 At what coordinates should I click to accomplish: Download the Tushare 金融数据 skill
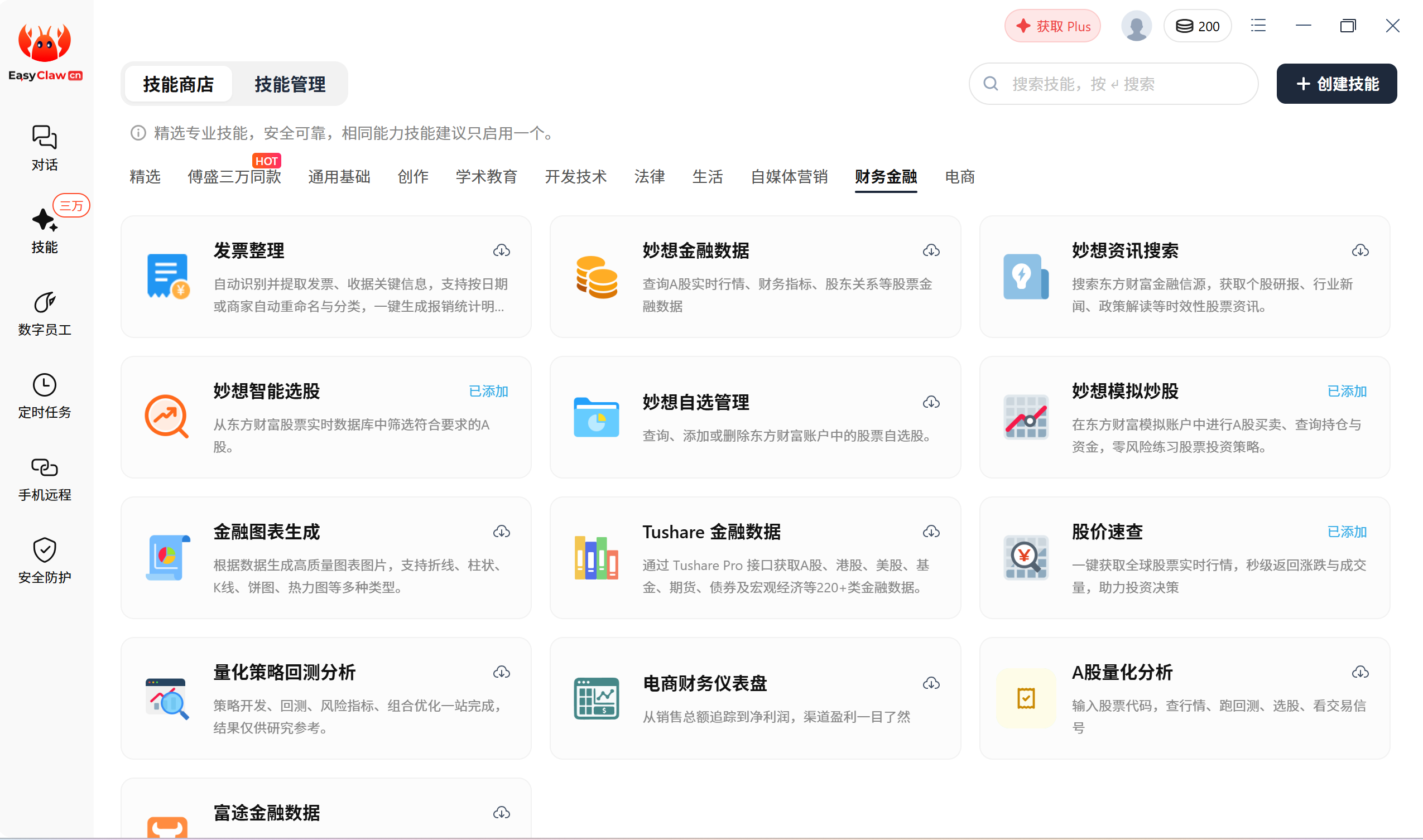pos(931,532)
